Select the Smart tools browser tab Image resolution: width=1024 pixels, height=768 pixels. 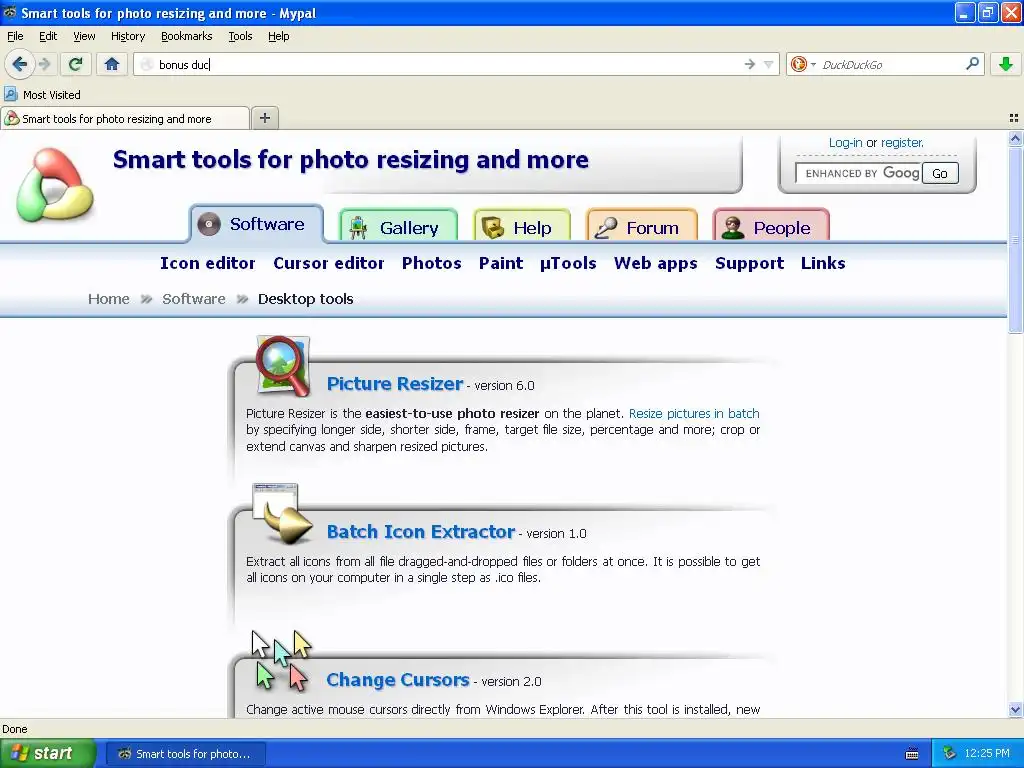pyautogui.click(x=125, y=118)
